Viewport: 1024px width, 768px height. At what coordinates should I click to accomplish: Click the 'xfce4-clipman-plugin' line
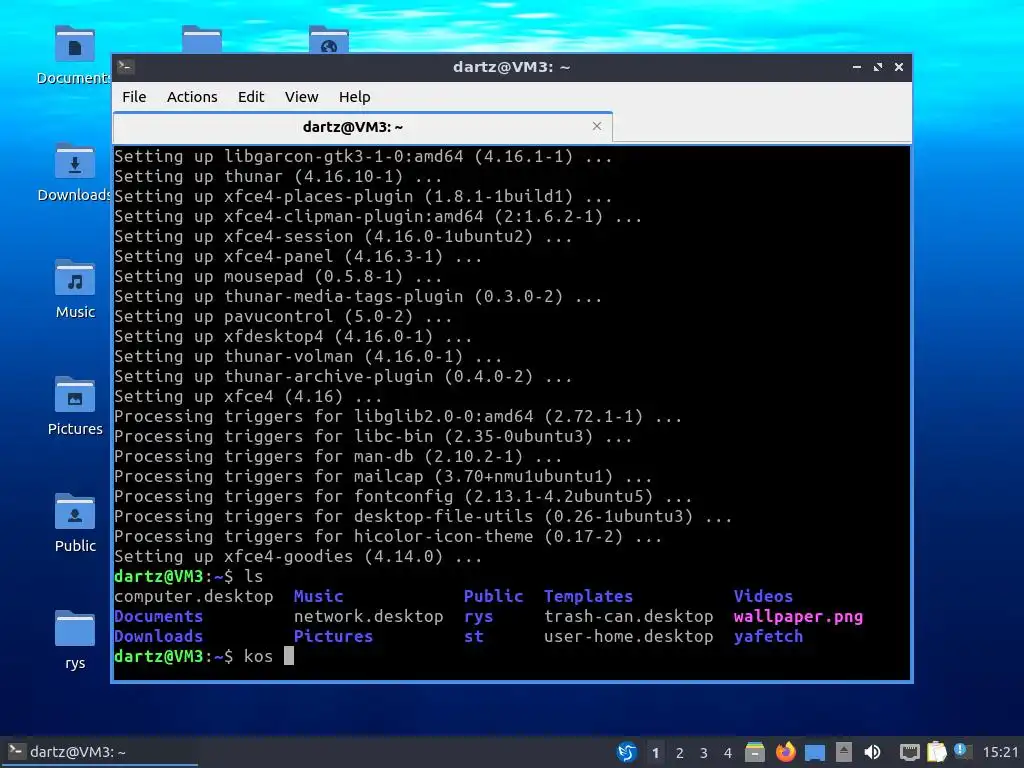pos(378,216)
